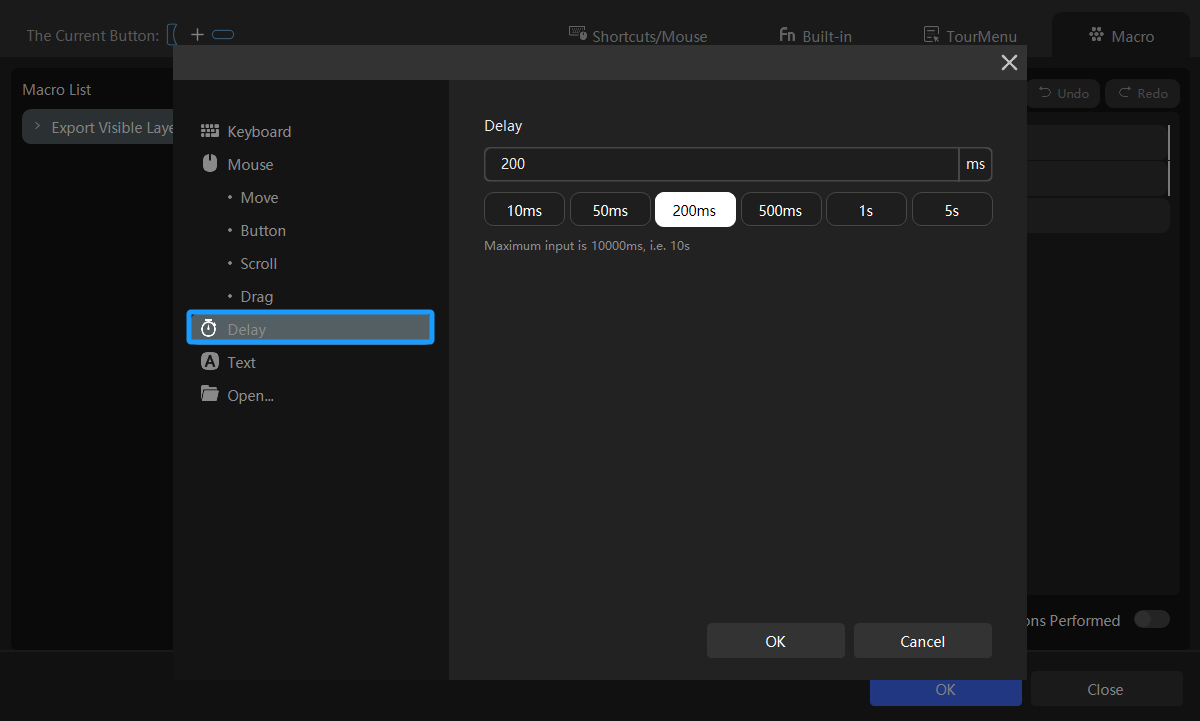Screen dimensions: 1200x721
Task: Close the delay dialog with X
Action: pos(1009,63)
